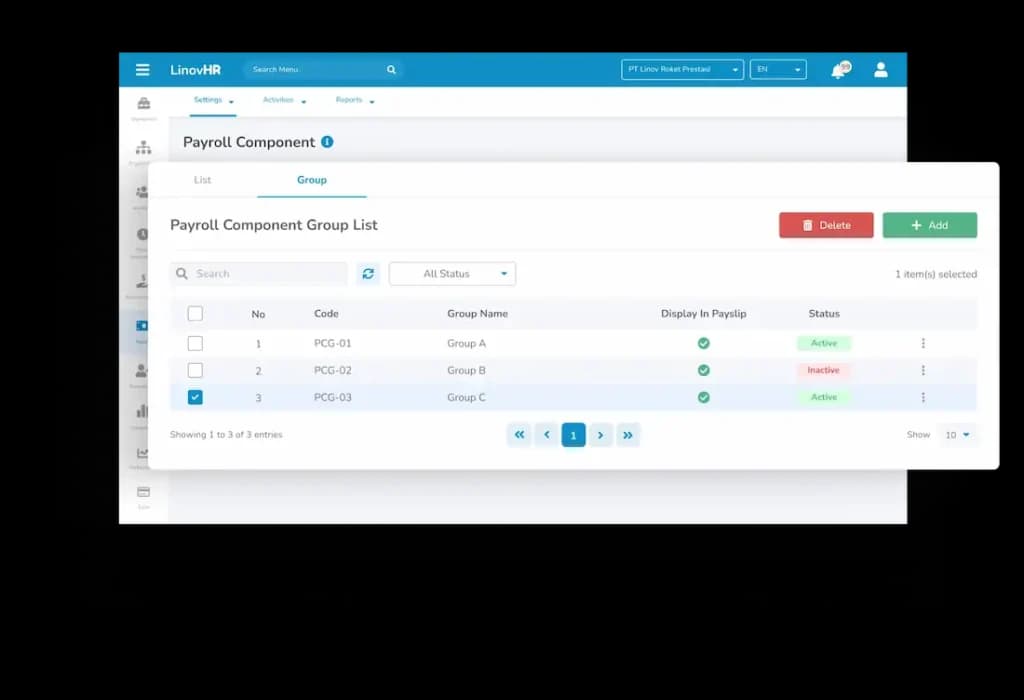Open the three-dot menu for Group B
This screenshot has width=1024, height=700.
coord(923,370)
